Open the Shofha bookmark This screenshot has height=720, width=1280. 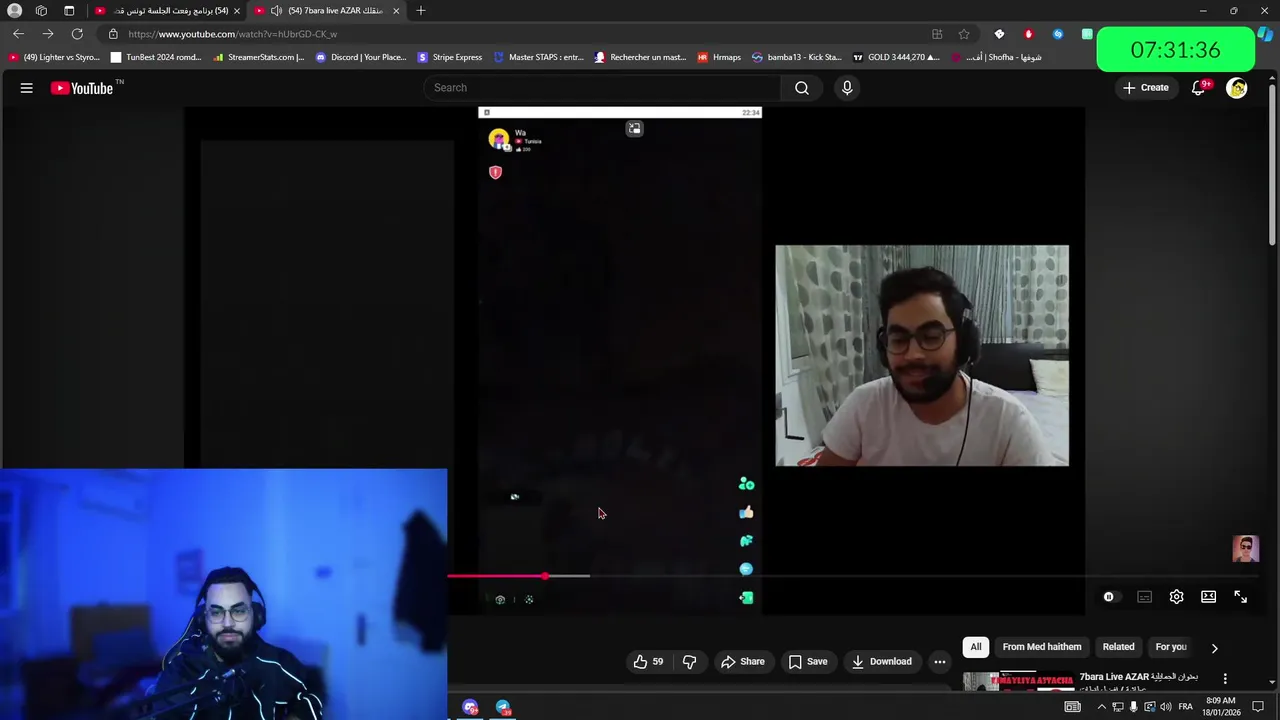(x=995, y=57)
